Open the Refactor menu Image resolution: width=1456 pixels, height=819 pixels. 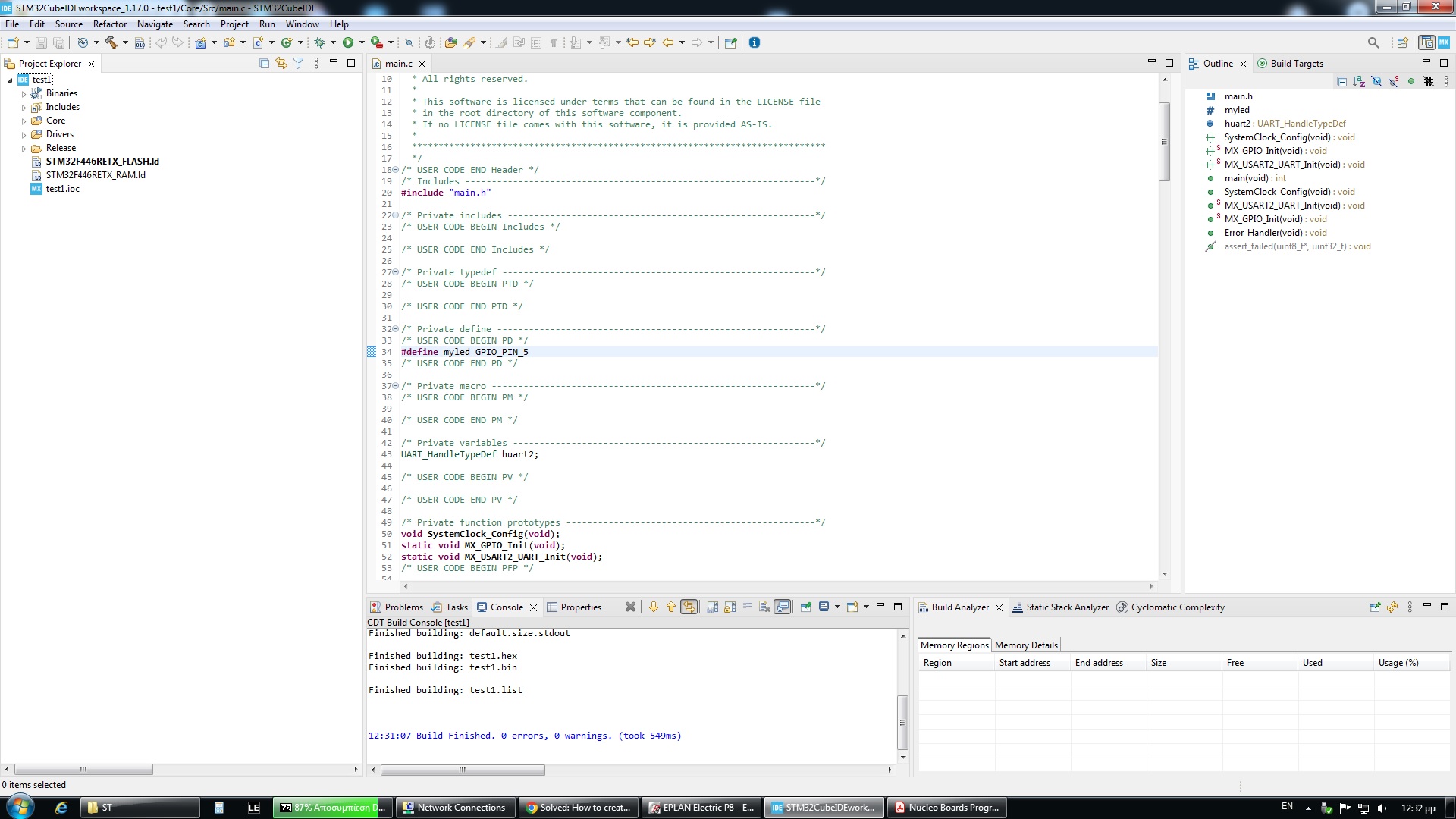(110, 24)
